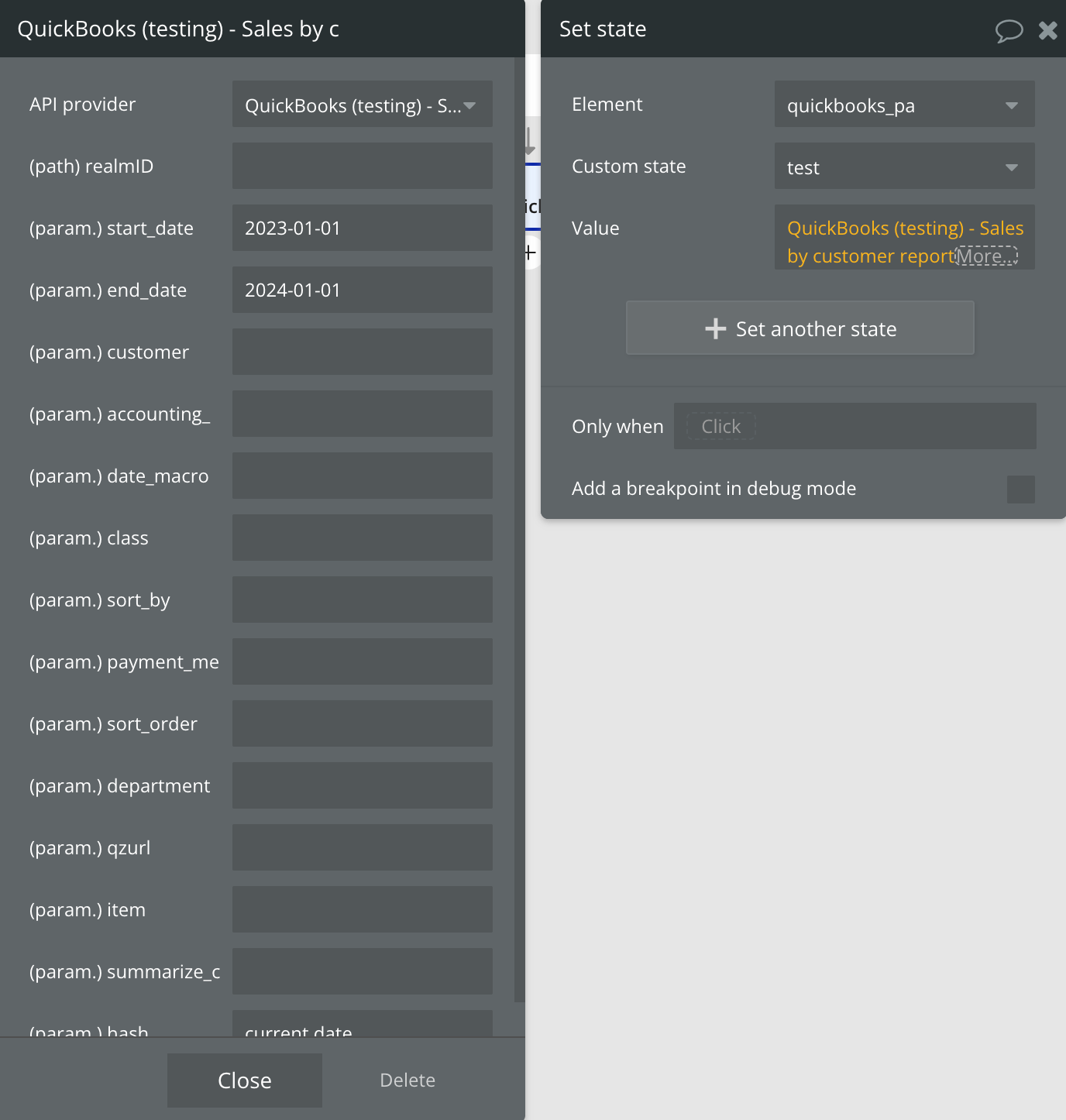Click the "Set state" panel title
The height and width of the screenshot is (1120, 1066).
point(603,29)
